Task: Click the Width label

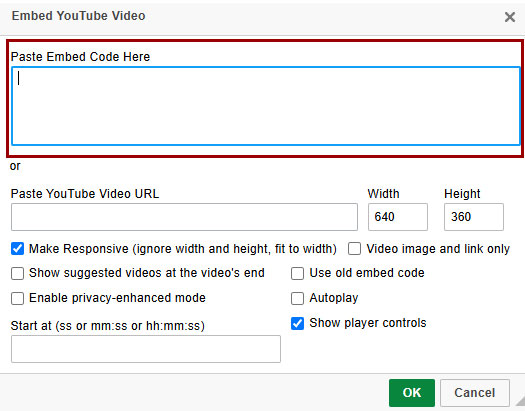Action: point(383,194)
